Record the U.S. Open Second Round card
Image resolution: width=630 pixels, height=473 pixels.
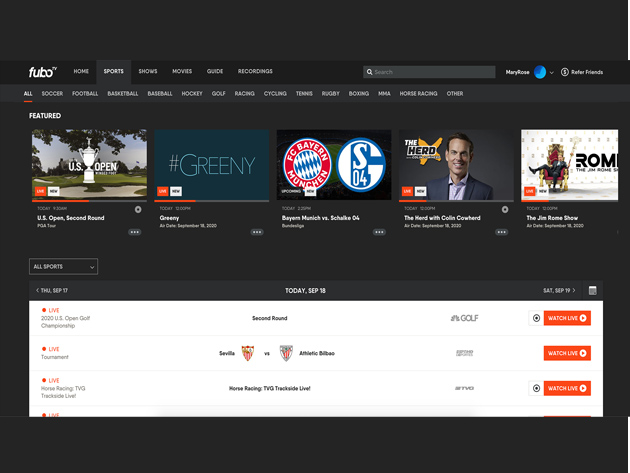click(138, 209)
